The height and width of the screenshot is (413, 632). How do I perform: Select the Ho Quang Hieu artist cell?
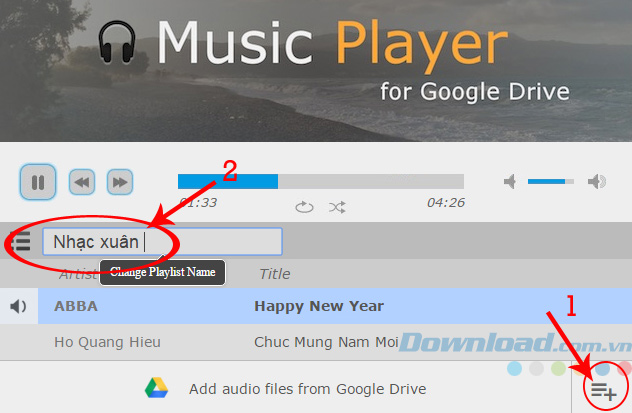tap(107, 342)
